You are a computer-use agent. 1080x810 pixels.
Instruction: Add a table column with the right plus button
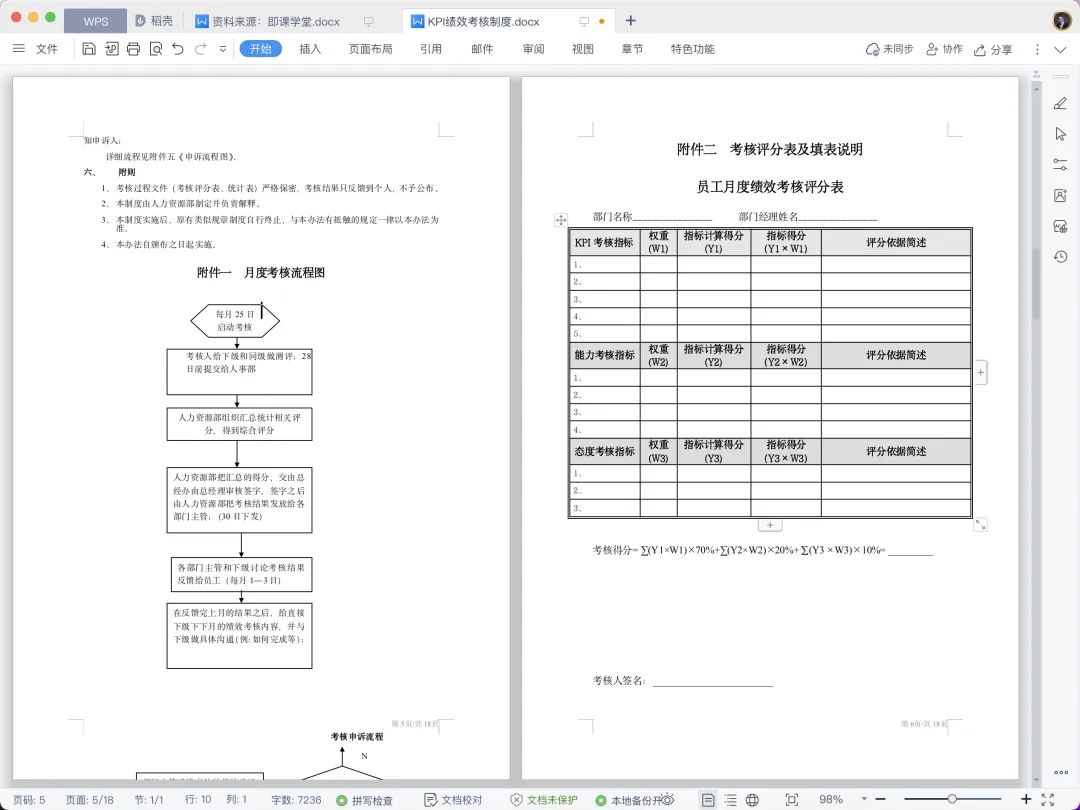click(981, 373)
